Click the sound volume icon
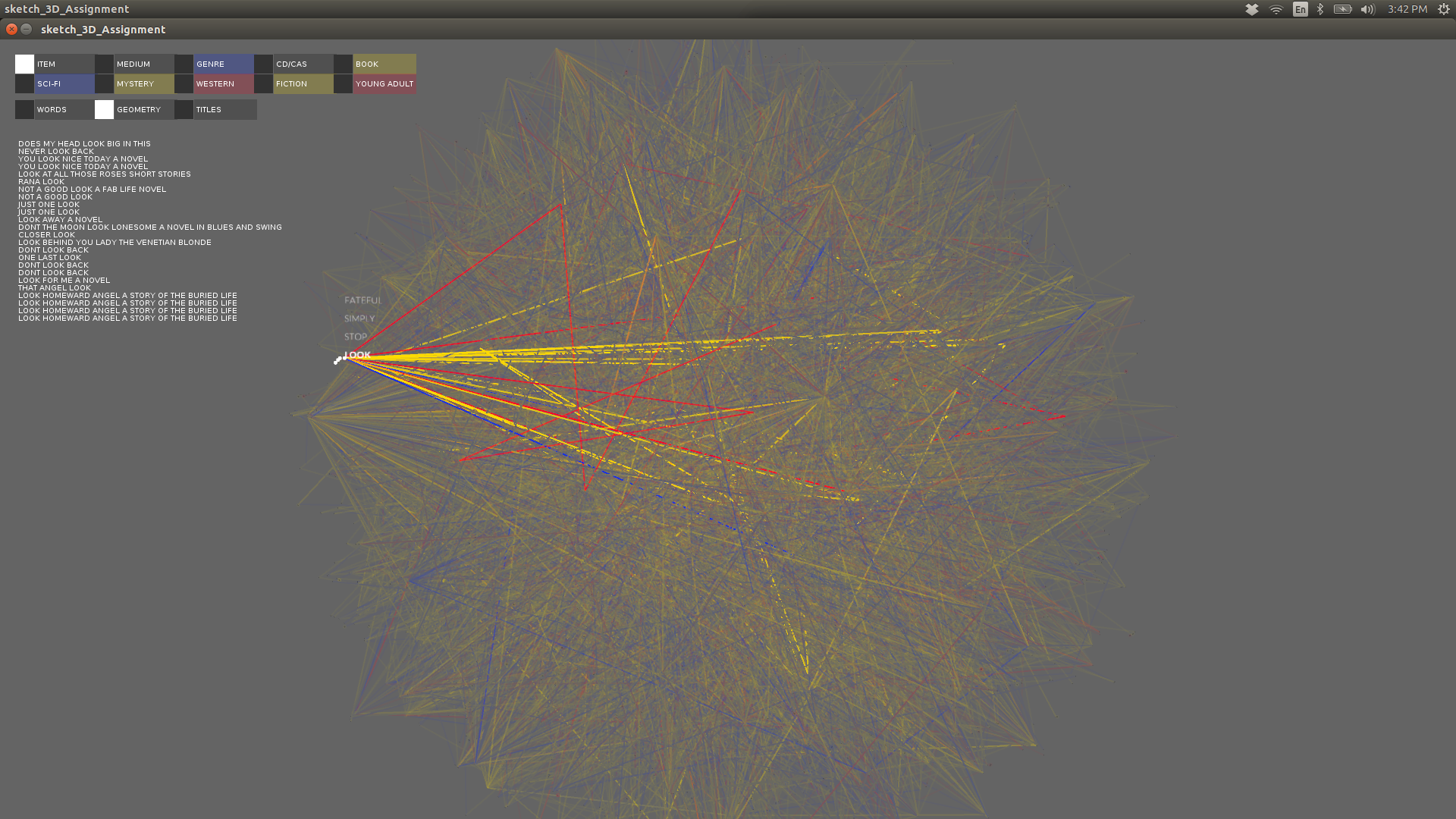 click(x=1367, y=9)
